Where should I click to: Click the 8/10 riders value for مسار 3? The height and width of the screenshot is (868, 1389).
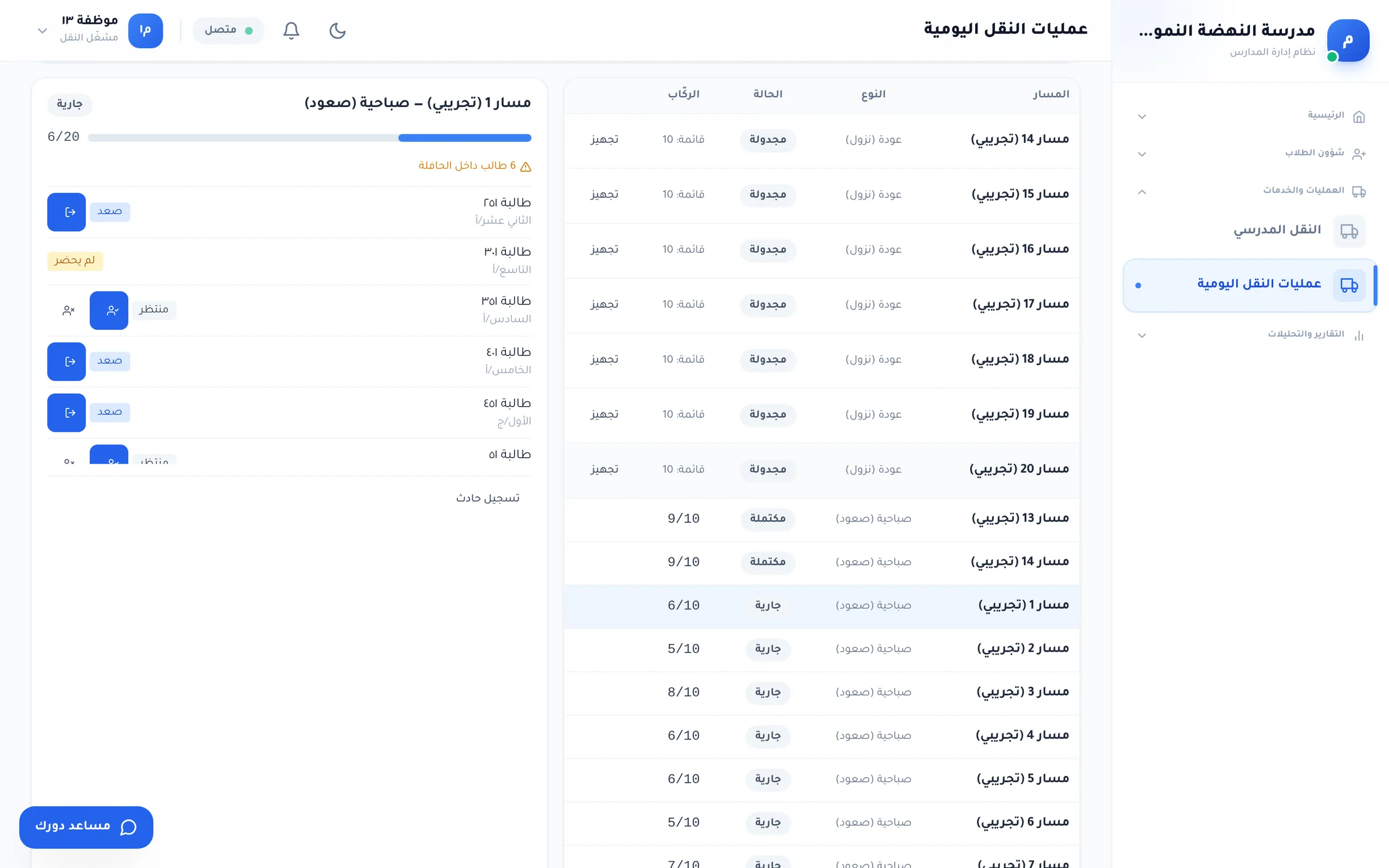[x=684, y=693]
